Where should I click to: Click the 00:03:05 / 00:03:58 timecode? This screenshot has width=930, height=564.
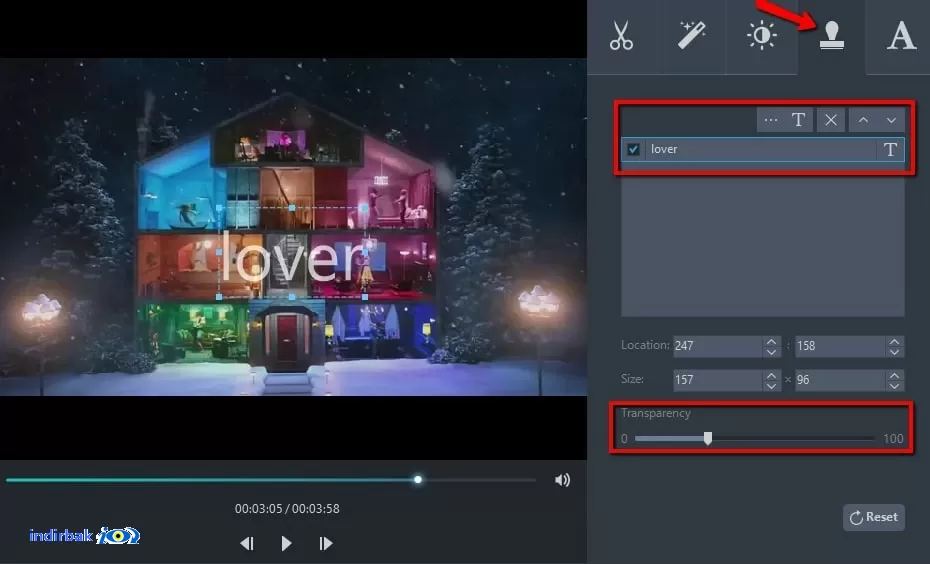pyautogui.click(x=287, y=509)
